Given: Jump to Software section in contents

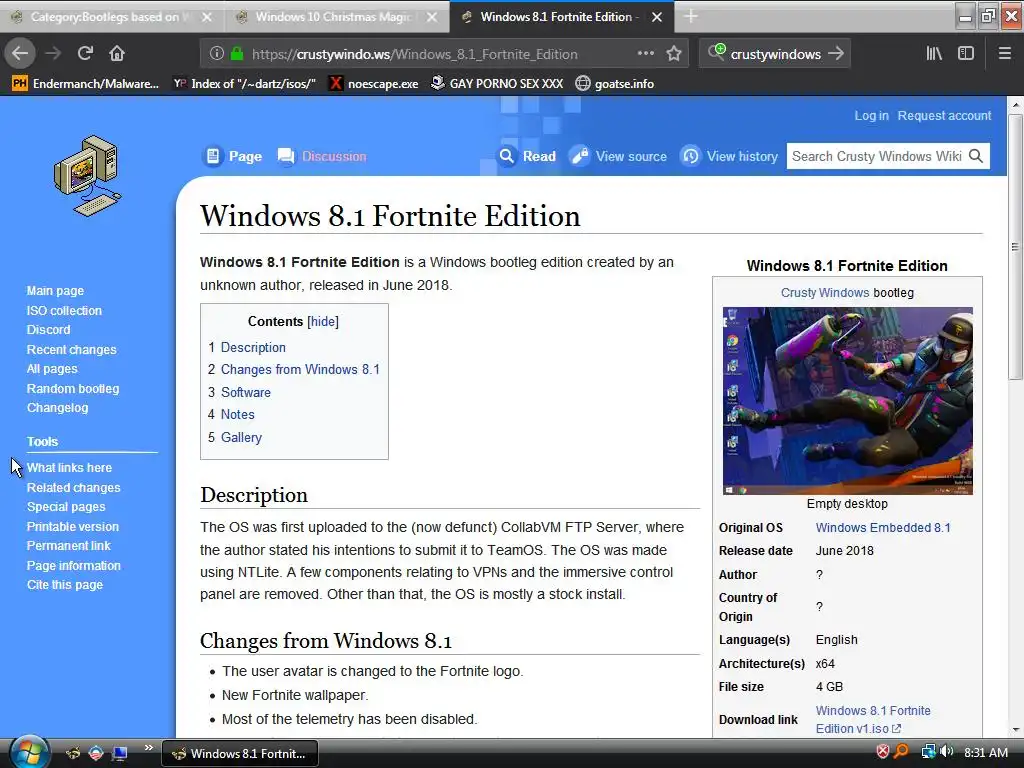Looking at the screenshot, I should (246, 392).
